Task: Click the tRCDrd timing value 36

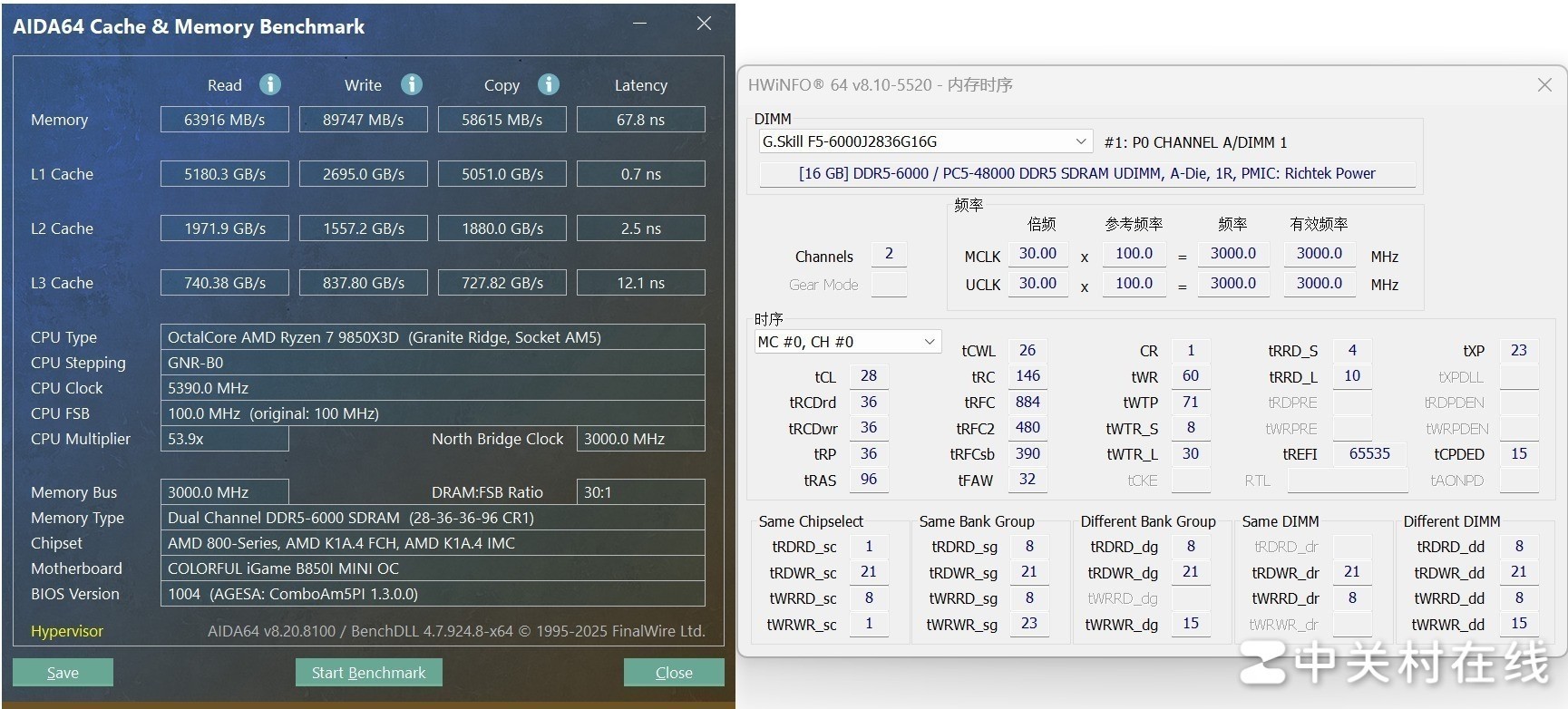Action: (x=869, y=402)
